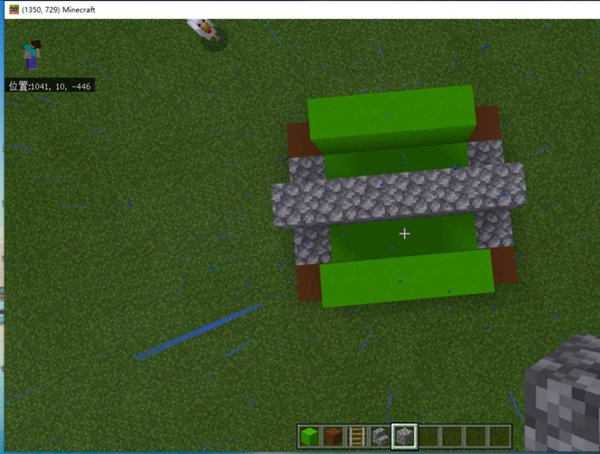Select the first empty slot after cobblestone
This screenshot has width=600, height=454.
[428, 435]
